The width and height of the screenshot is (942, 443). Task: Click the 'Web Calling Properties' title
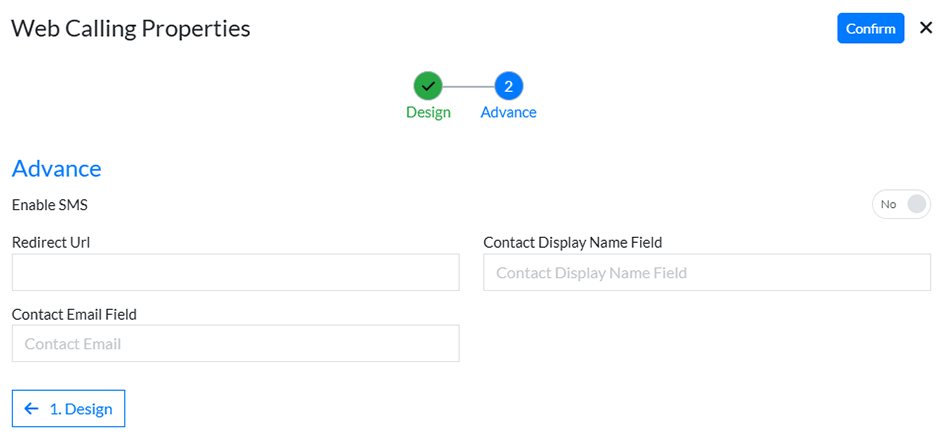point(130,28)
